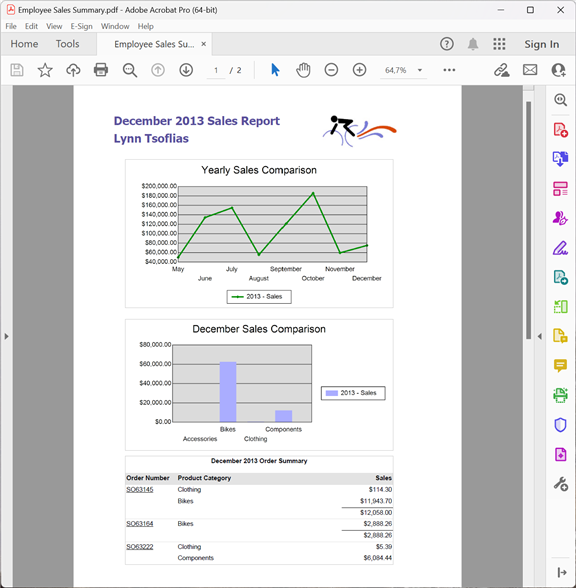Image resolution: width=576 pixels, height=588 pixels.
Task: Click the share with others icon
Action: (558, 70)
